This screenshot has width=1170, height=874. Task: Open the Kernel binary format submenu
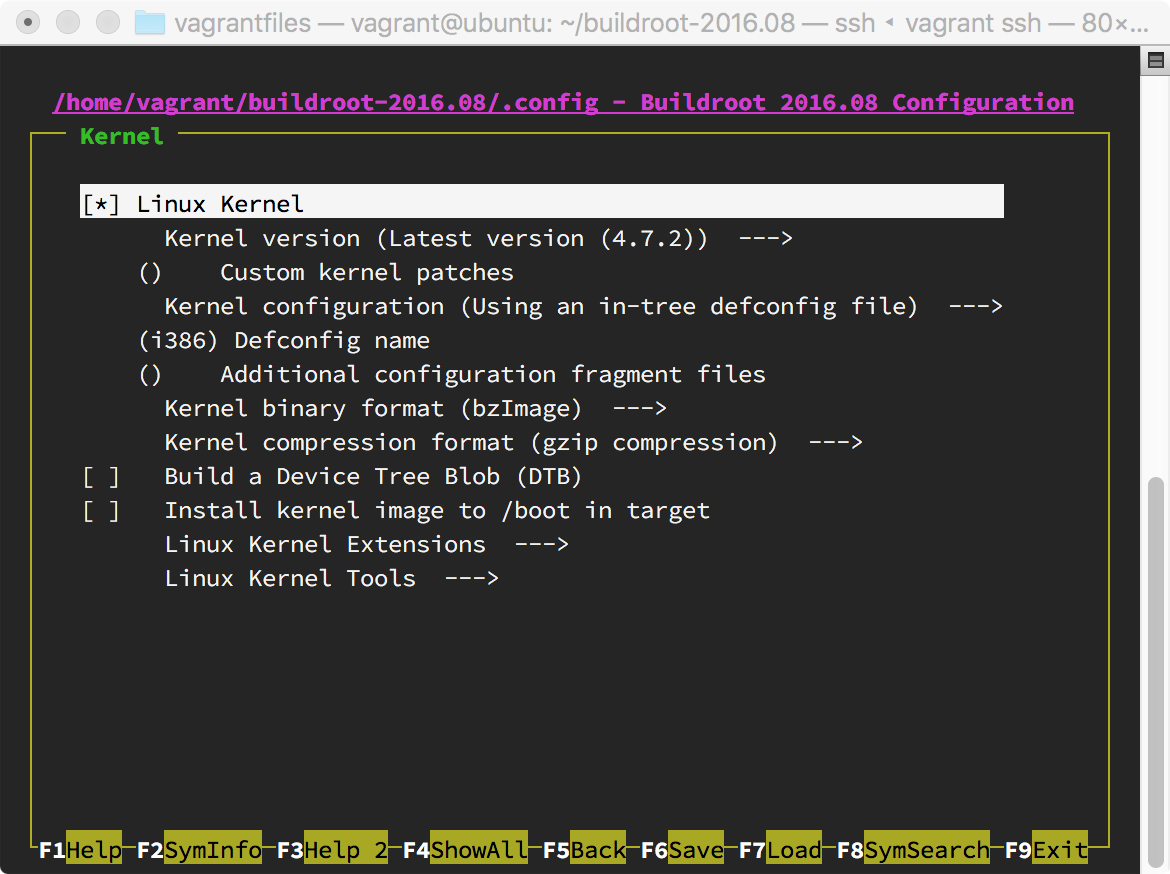(416, 408)
